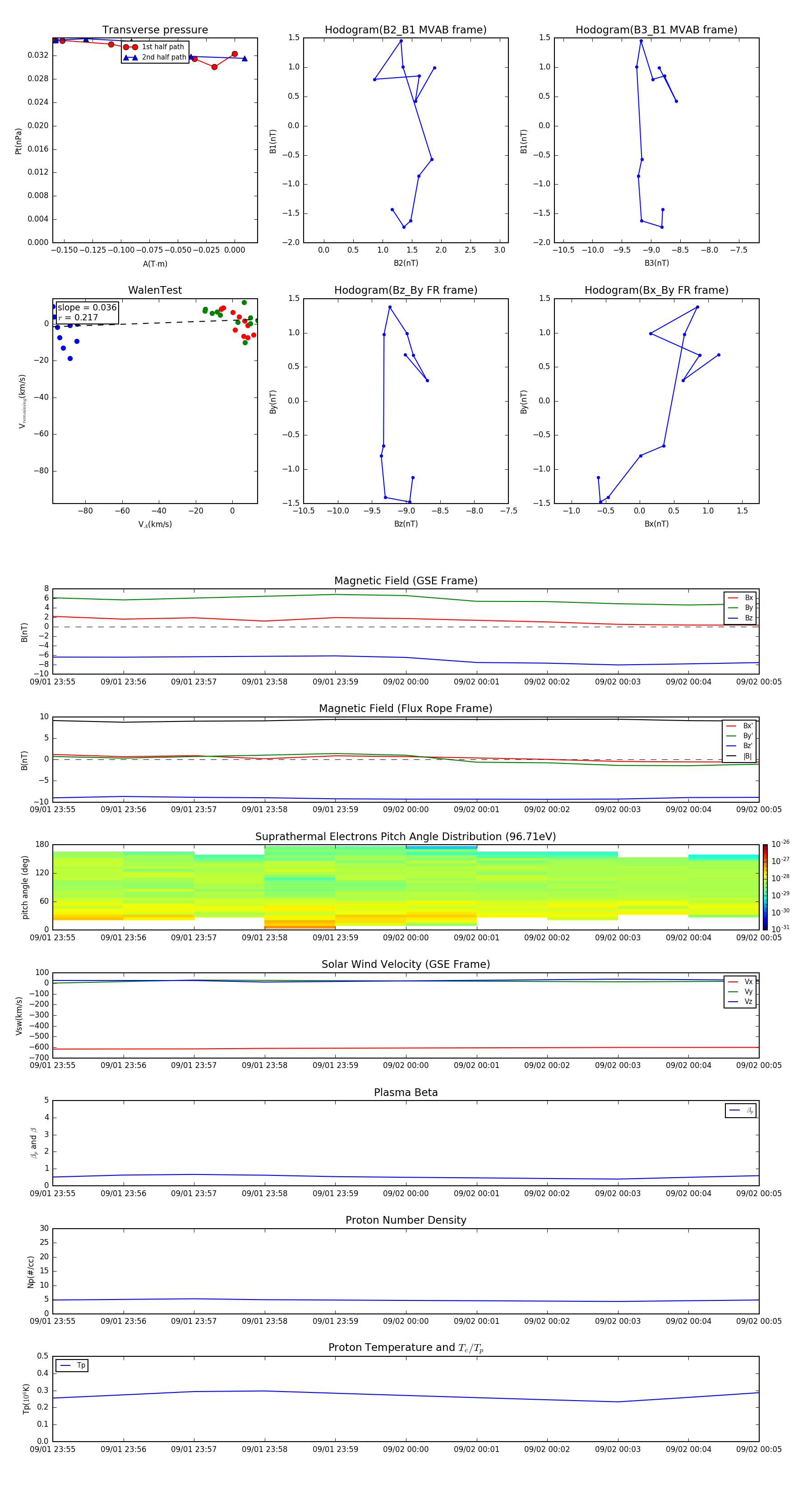This screenshot has width=812, height=1489.
Task: Click the |B| legend entry in Flux Rope plot
Action: 739,756
